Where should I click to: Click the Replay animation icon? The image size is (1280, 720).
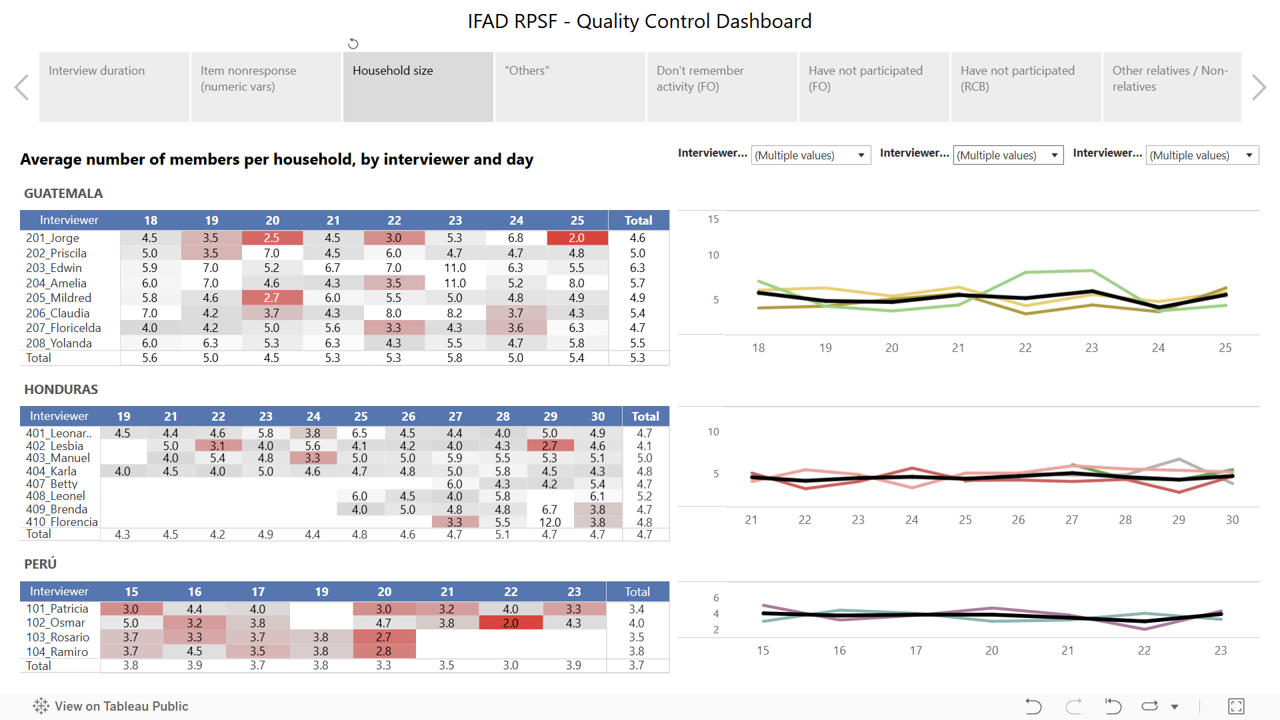point(1150,706)
